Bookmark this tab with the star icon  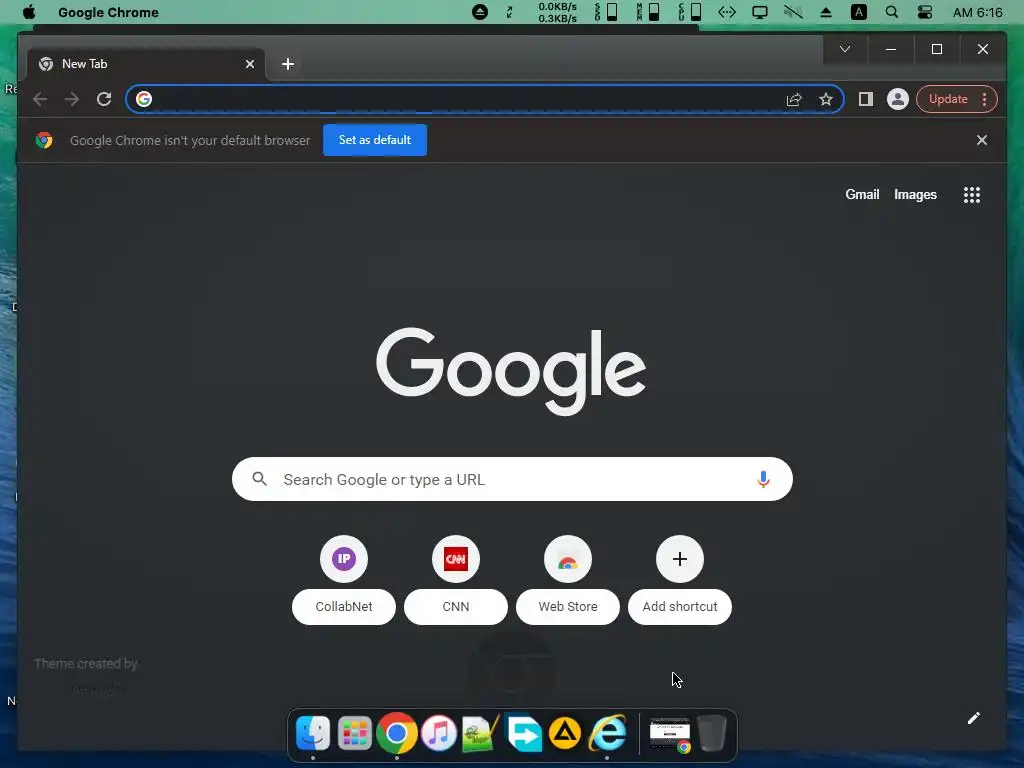[825, 99]
